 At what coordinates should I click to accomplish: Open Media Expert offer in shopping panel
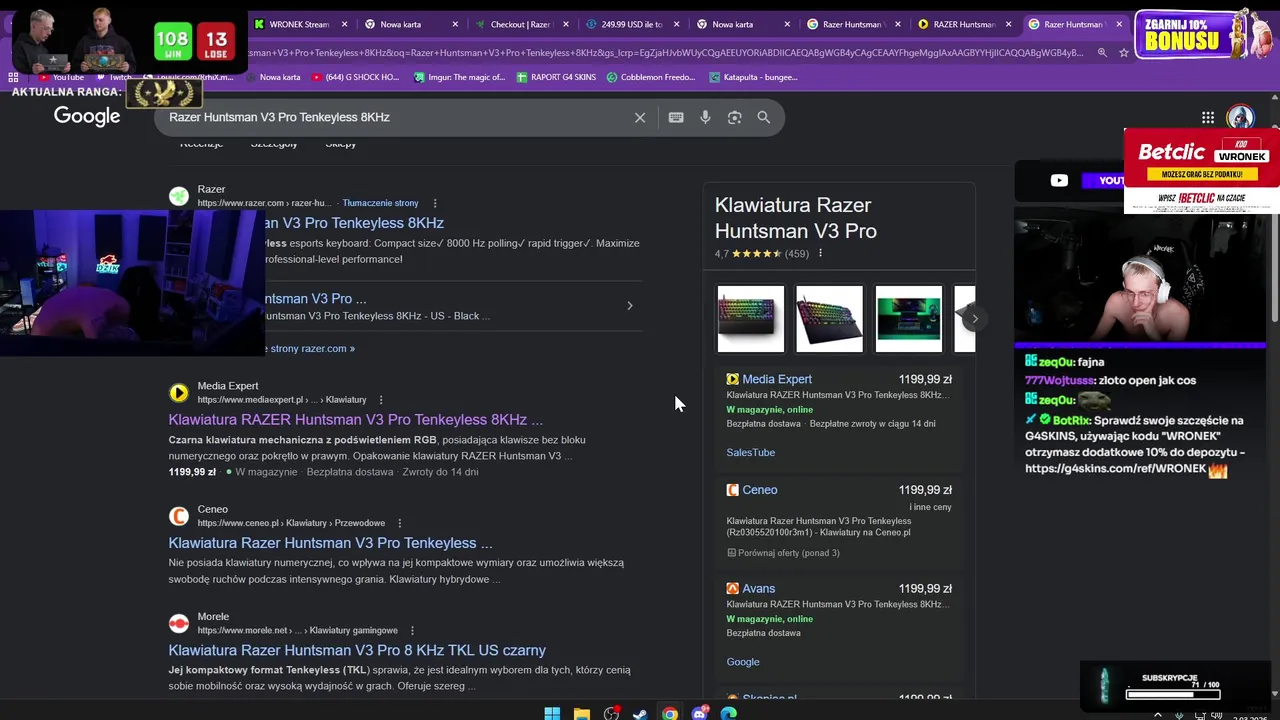pyautogui.click(x=777, y=379)
